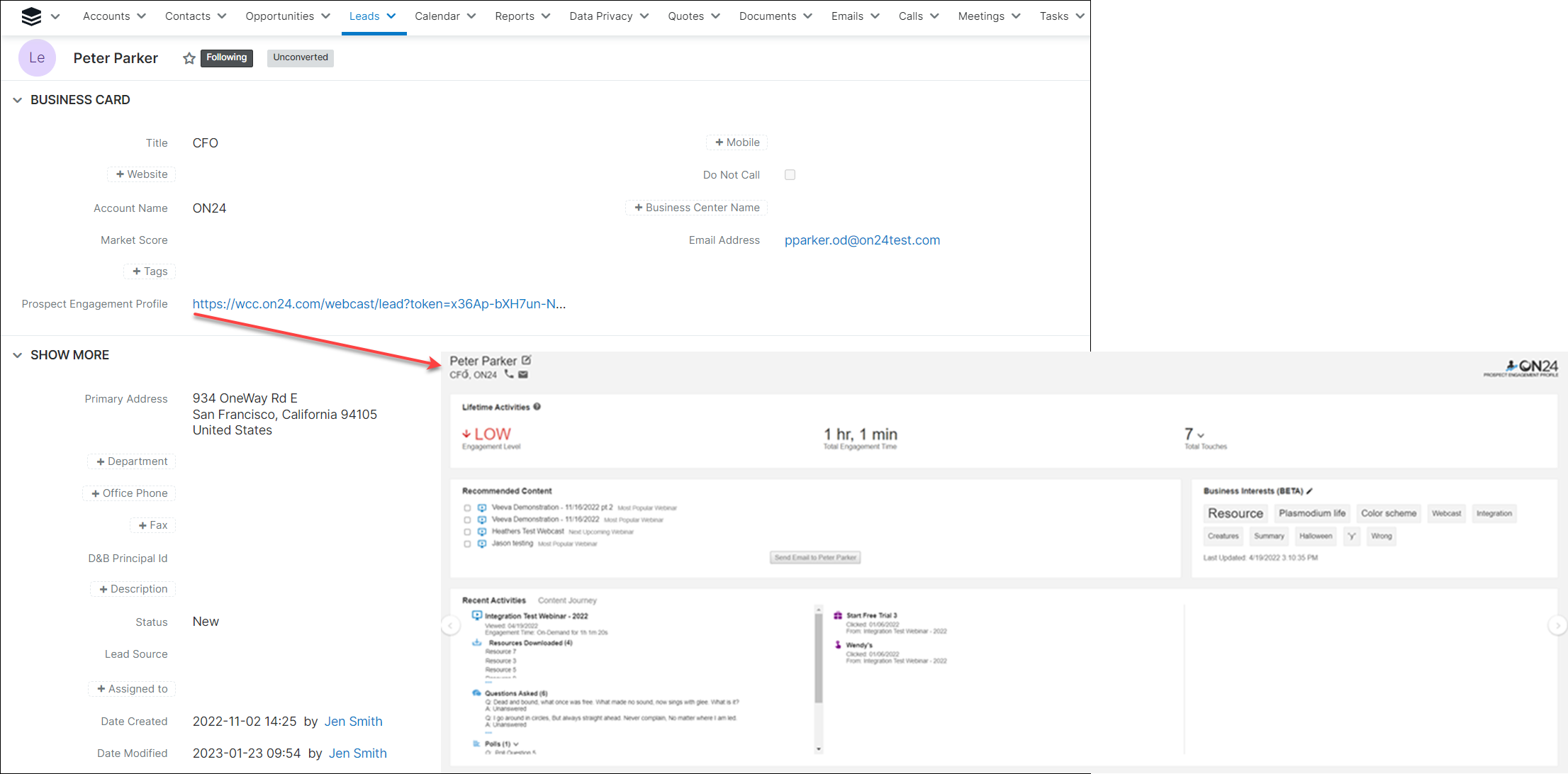Viewport: 1568px width, 774px height.
Task: Click envelope icon beside CFO, ON24
Action: (x=523, y=374)
